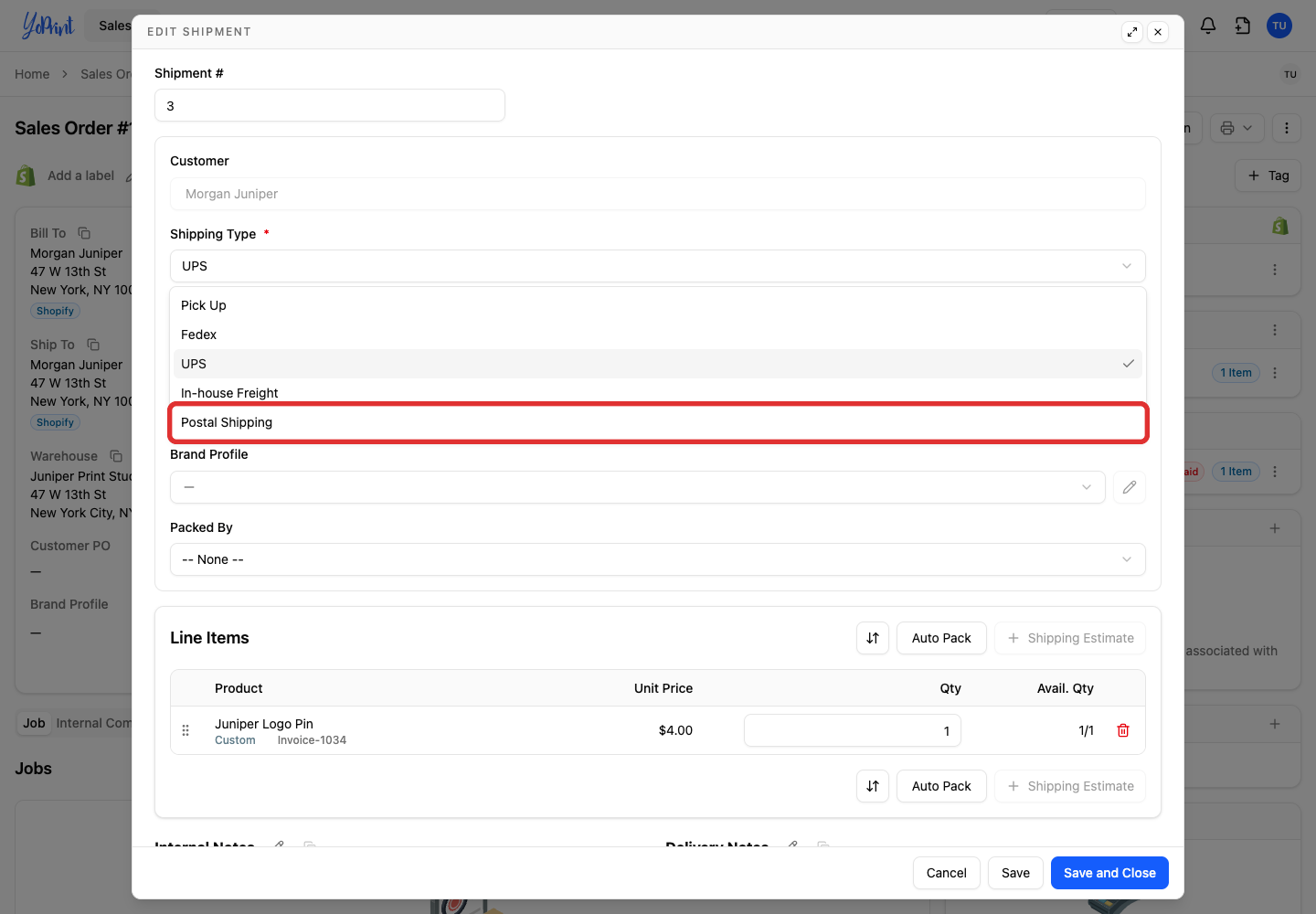Open the notifications bell
1316x914 pixels.
[1208, 26]
